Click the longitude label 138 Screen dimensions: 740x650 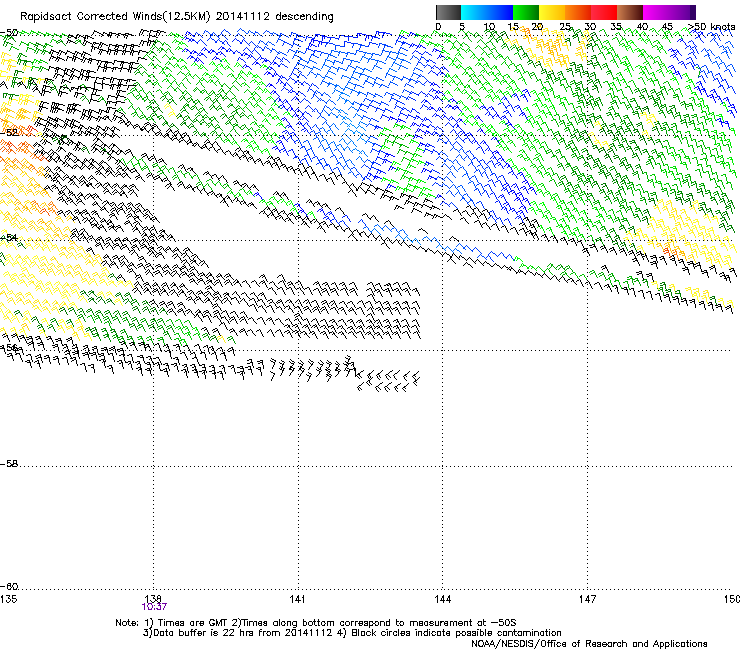tap(153, 599)
